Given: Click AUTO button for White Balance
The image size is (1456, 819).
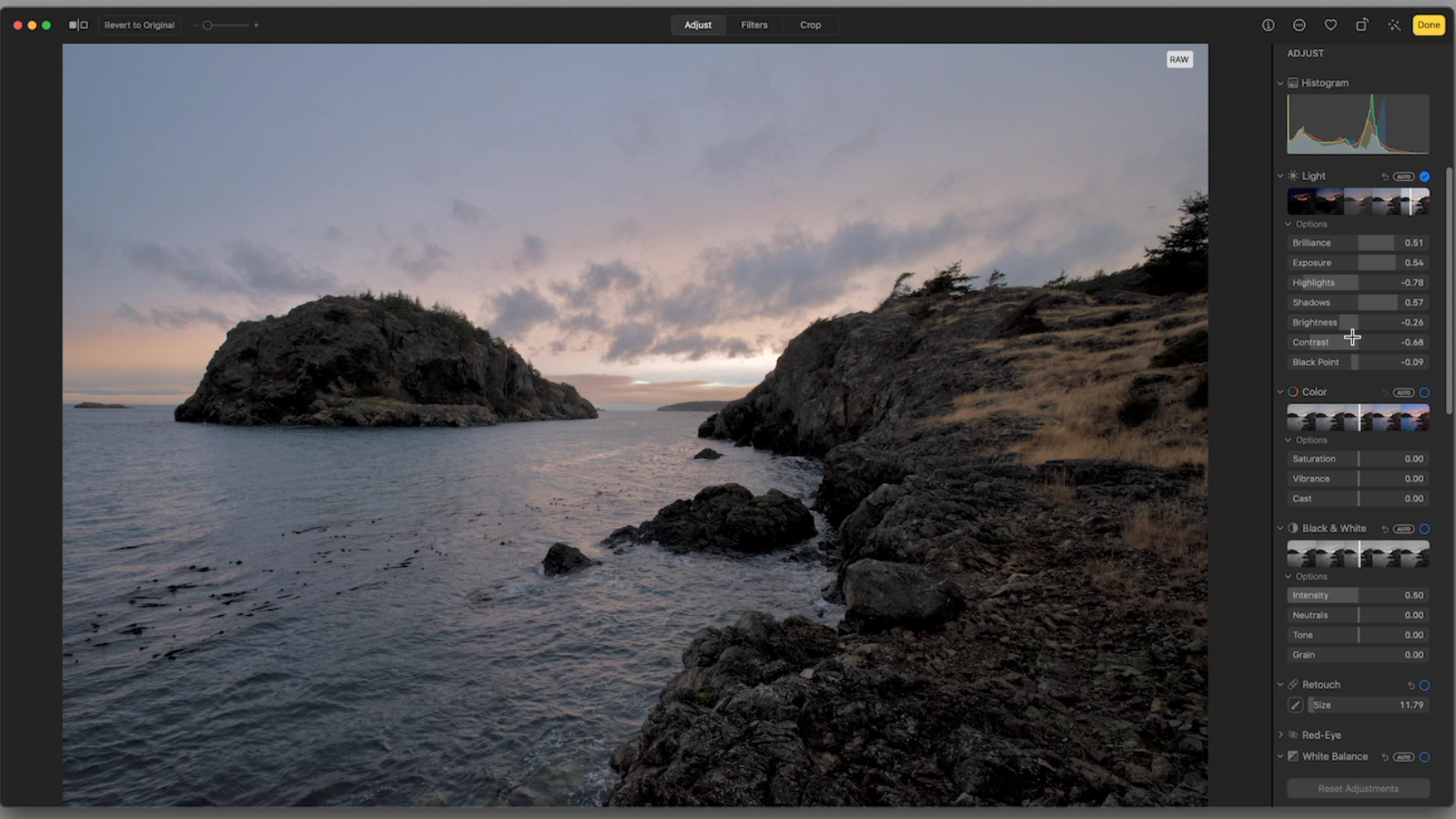Looking at the screenshot, I should [x=1404, y=757].
